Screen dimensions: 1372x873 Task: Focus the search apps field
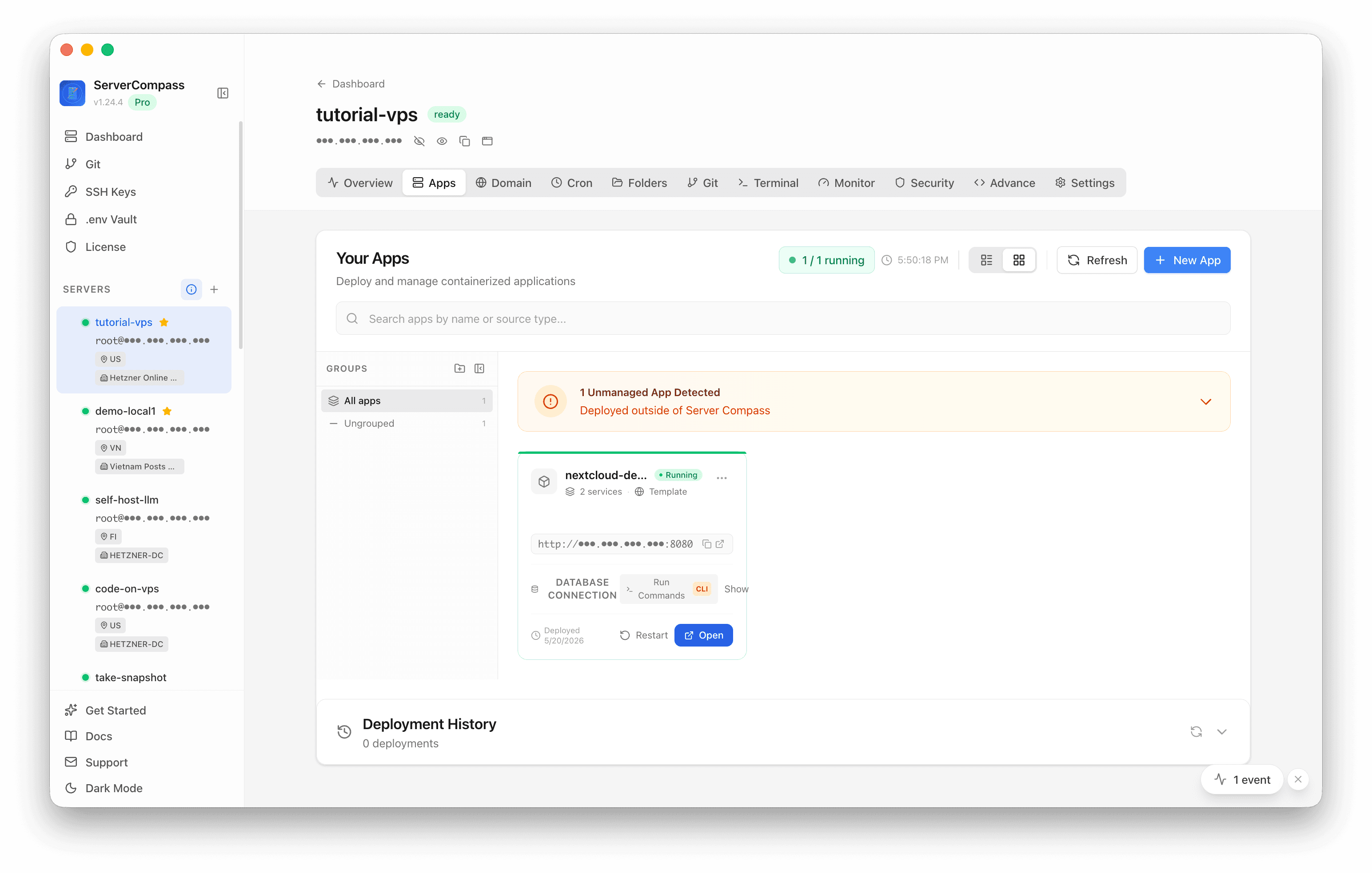[x=783, y=319]
